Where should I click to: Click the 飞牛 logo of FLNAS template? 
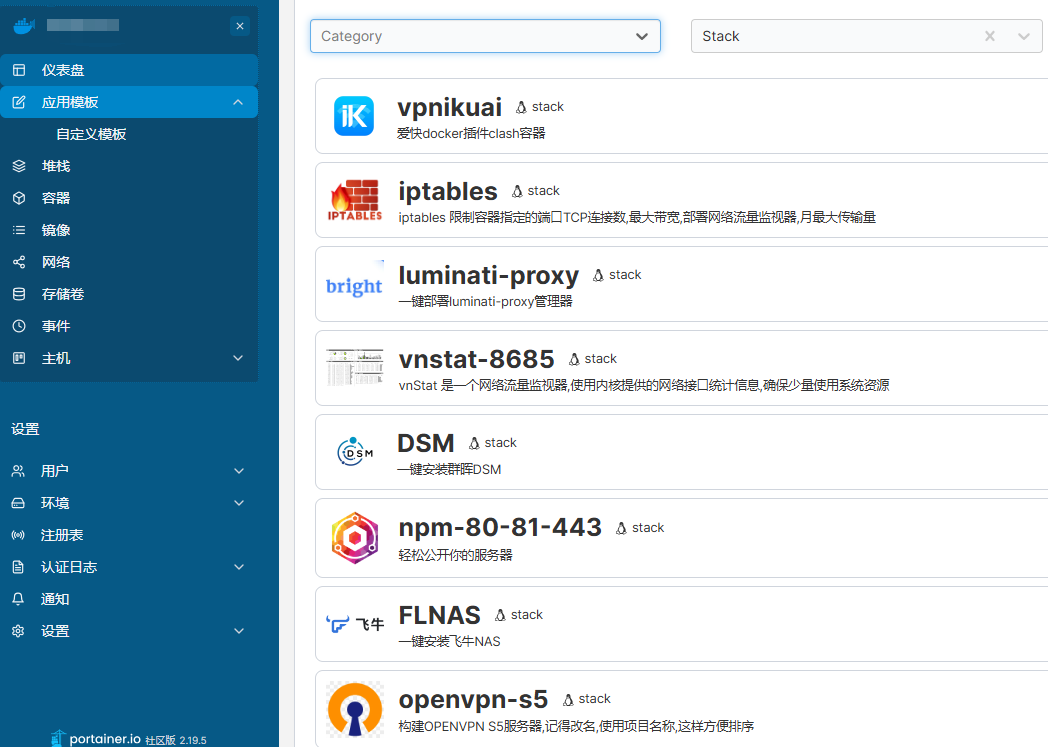click(x=355, y=625)
